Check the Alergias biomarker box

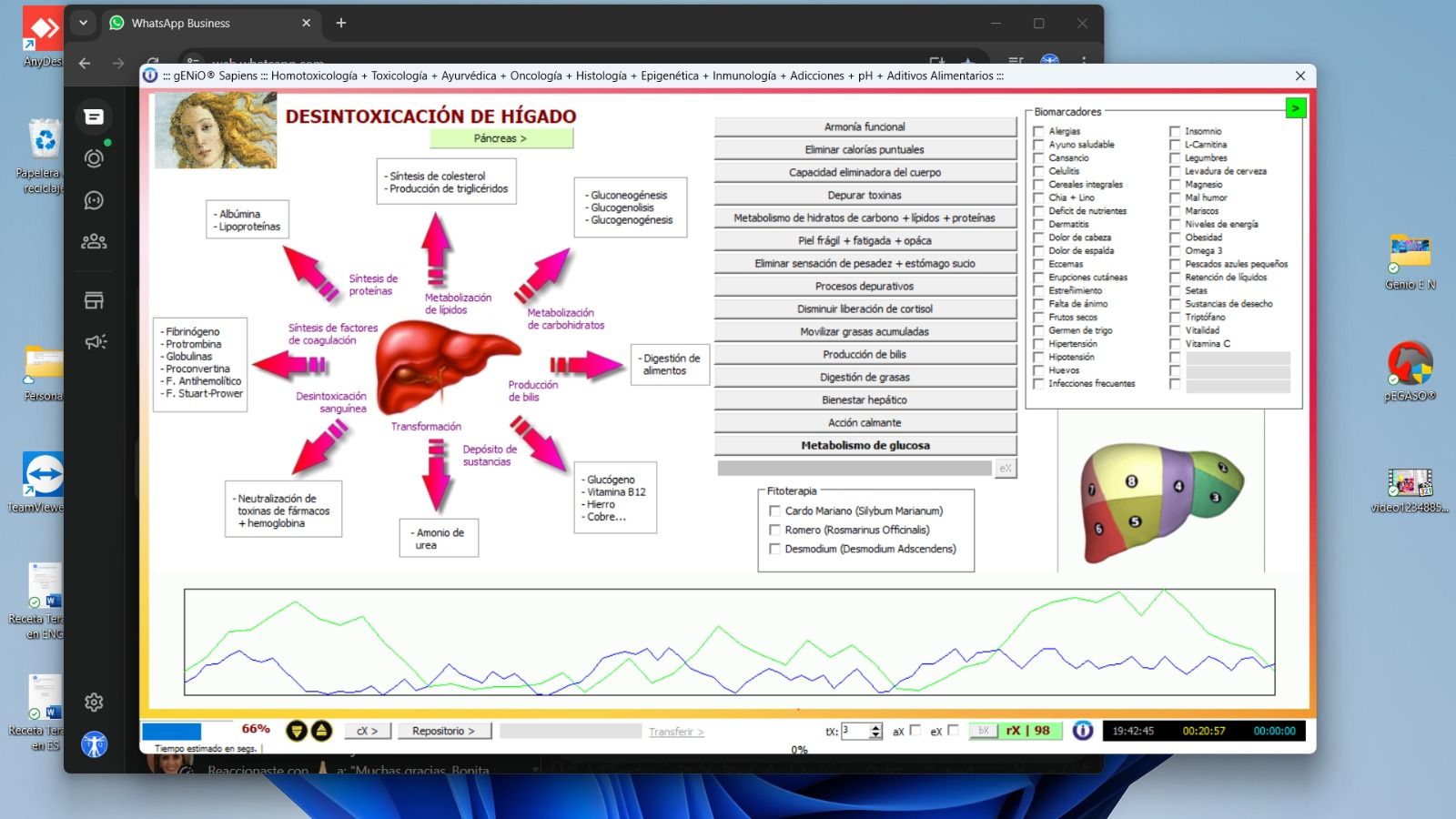pos(1038,131)
